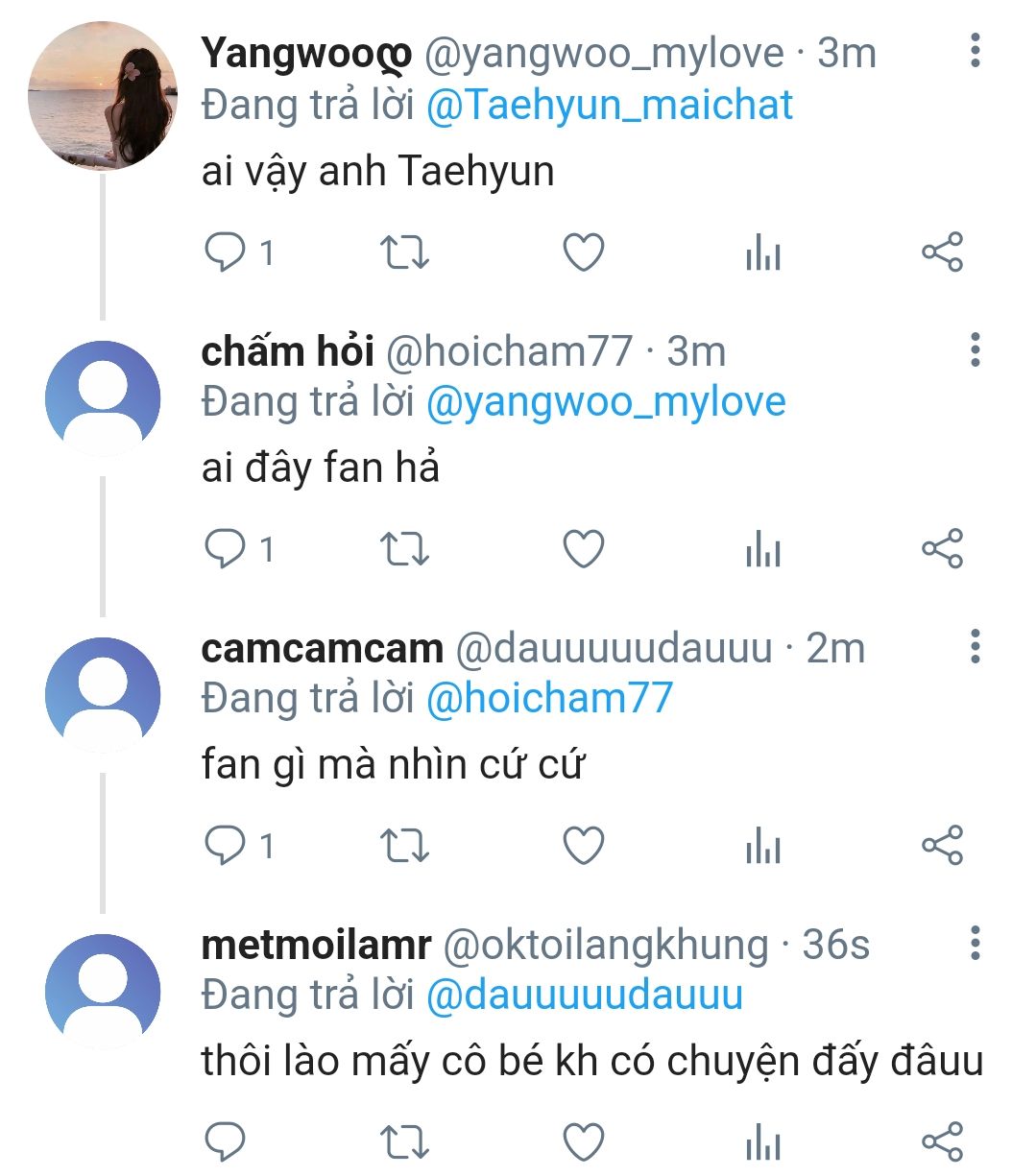The image size is (1036, 1176).
Task: View analytics for camcamcam's tweet
Action: click(763, 846)
